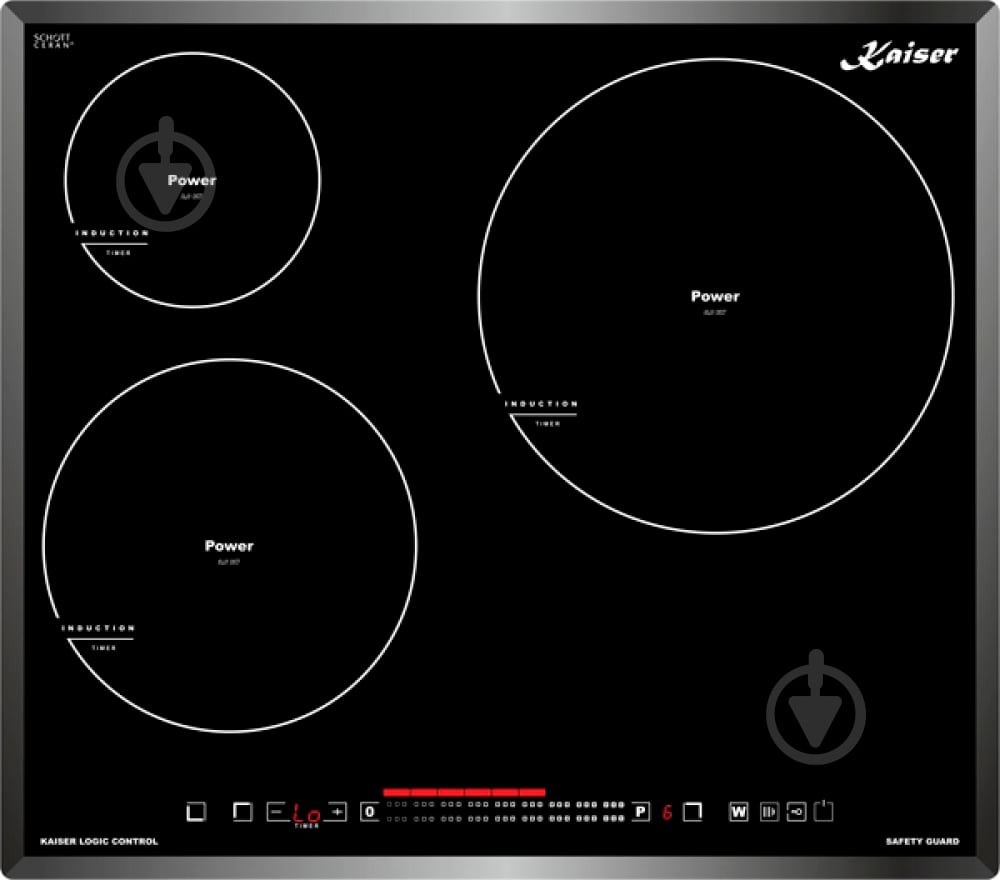1000x883 pixels.
Task: Tap the top-left zone selector key
Action: pos(242,812)
